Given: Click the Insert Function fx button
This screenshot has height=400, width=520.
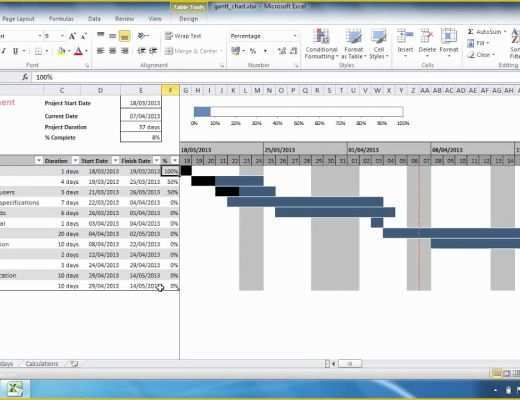Looking at the screenshot, I should [x=25, y=77].
